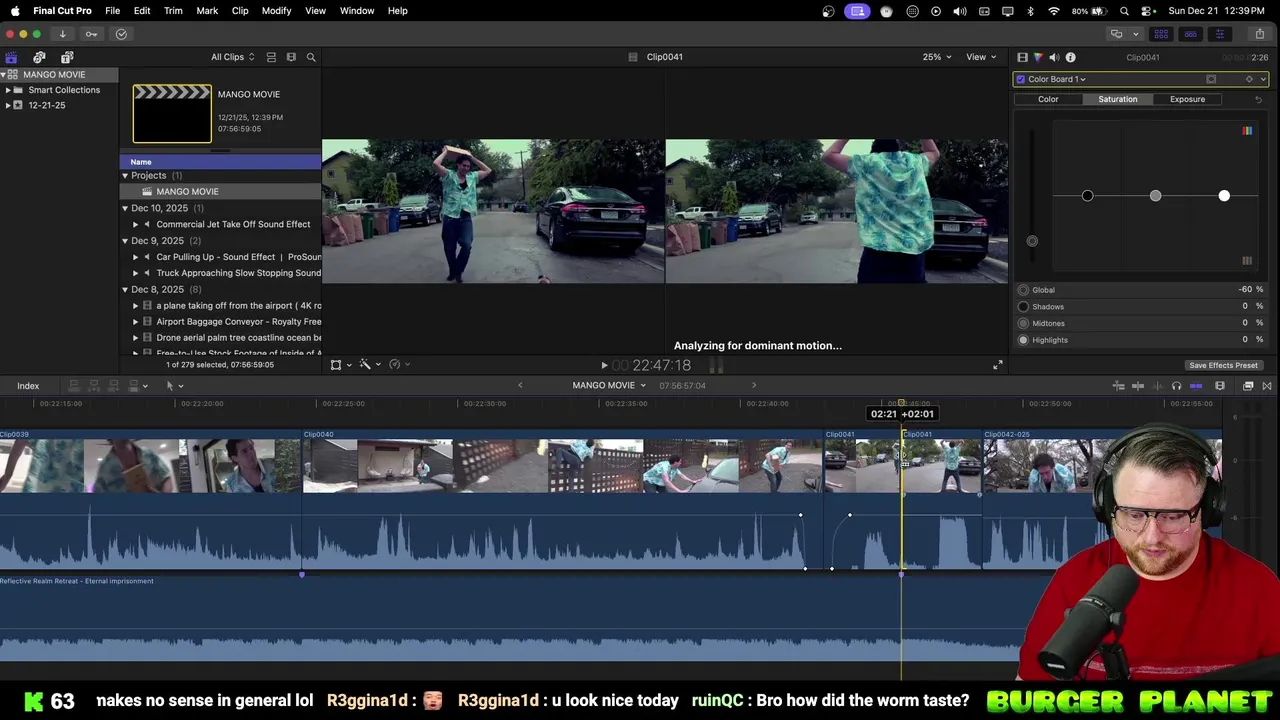
Task: Open the keyword editor key icon
Action: (x=91, y=34)
